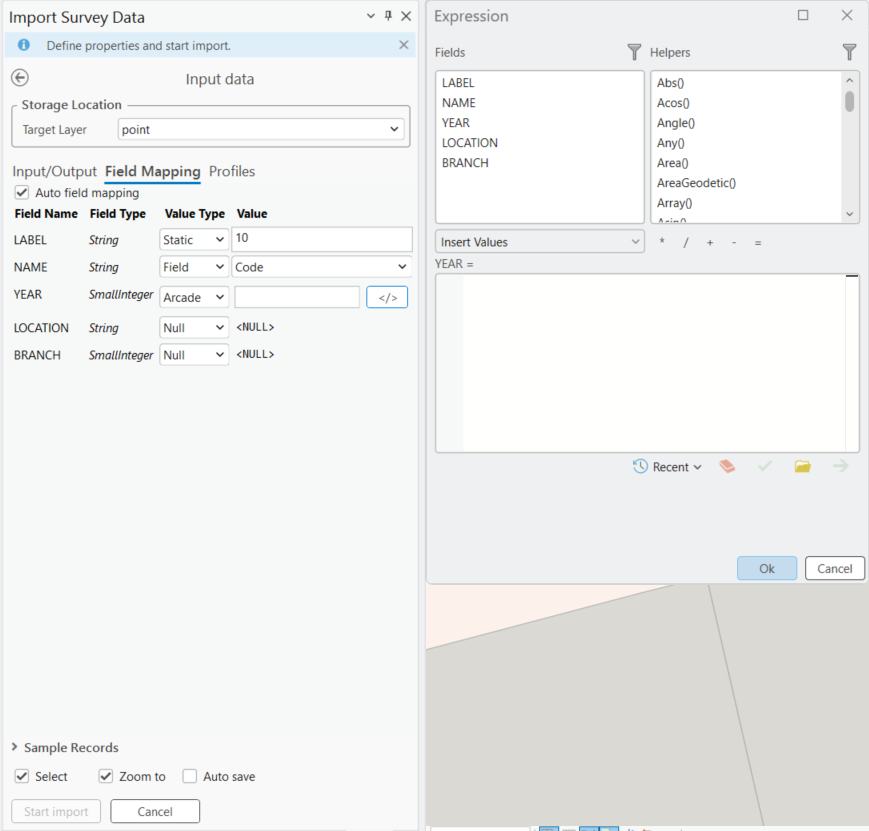Image resolution: width=869 pixels, height=831 pixels.
Task: Open BRANCH value type dropdown
Action: [193, 355]
